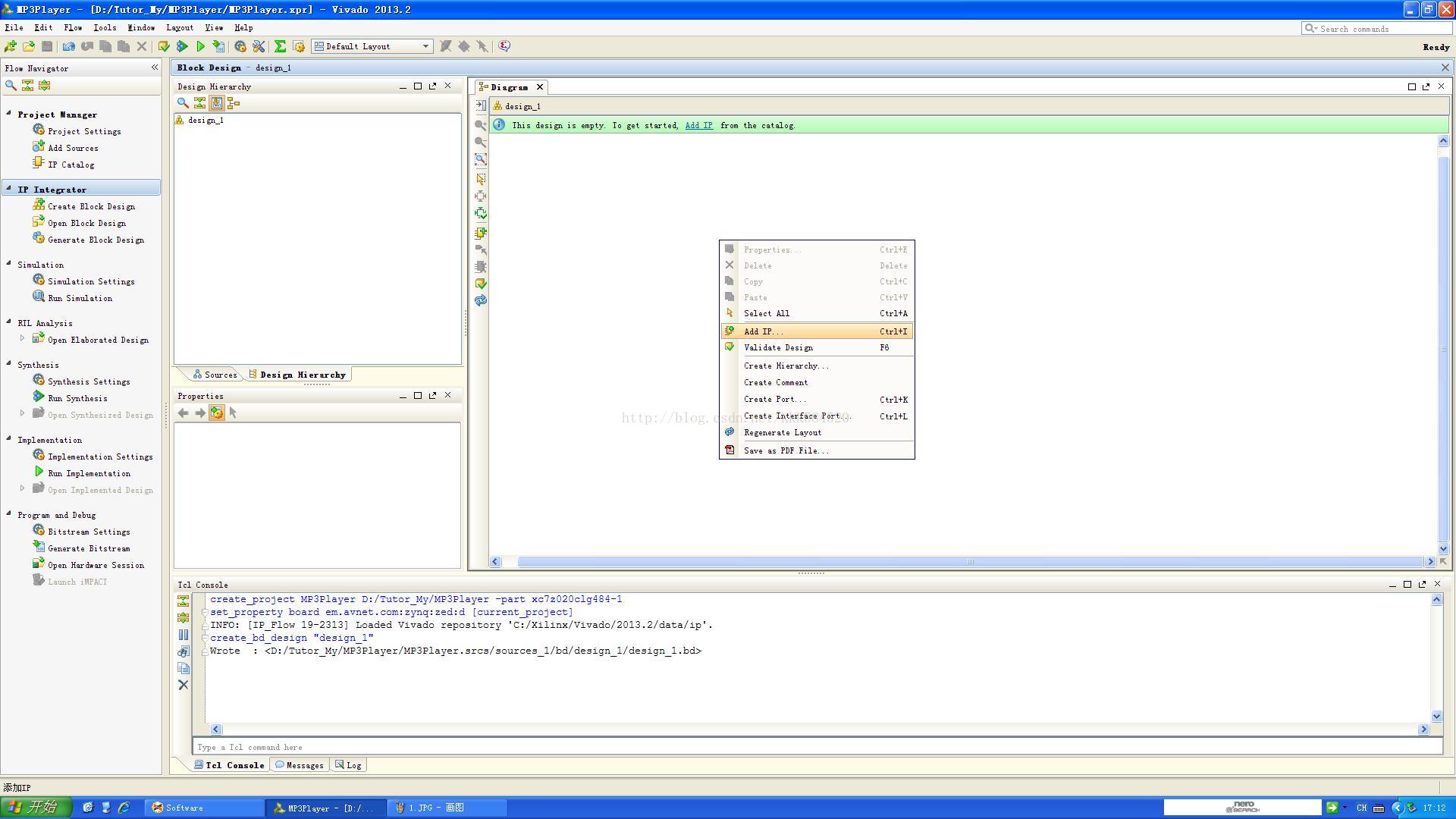The height and width of the screenshot is (819, 1456).
Task: Switch to the 1.JPG paint taskbar window
Action: pos(447,808)
